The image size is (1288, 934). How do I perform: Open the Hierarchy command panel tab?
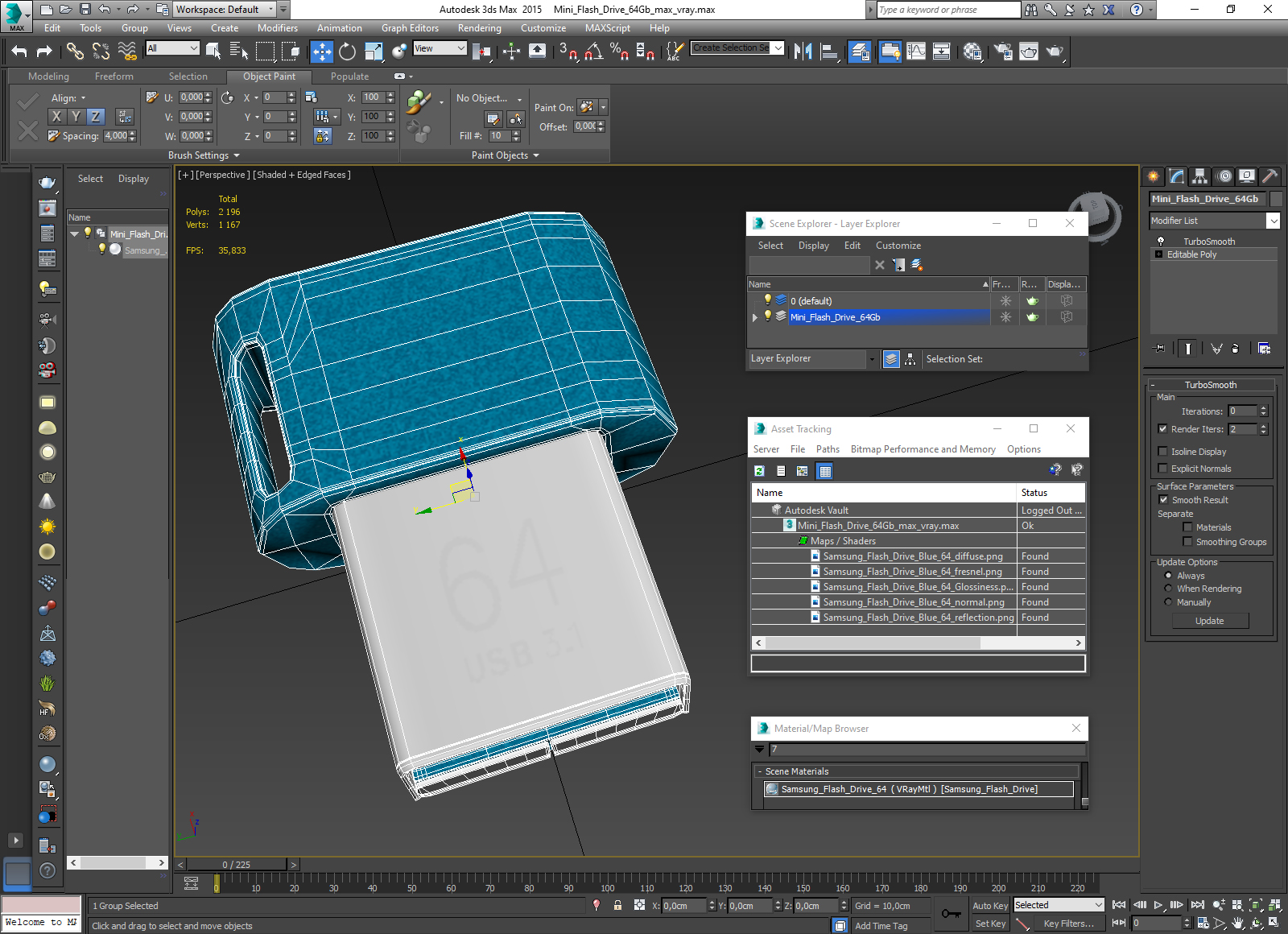pyautogui.click(x=1200, y=176)
